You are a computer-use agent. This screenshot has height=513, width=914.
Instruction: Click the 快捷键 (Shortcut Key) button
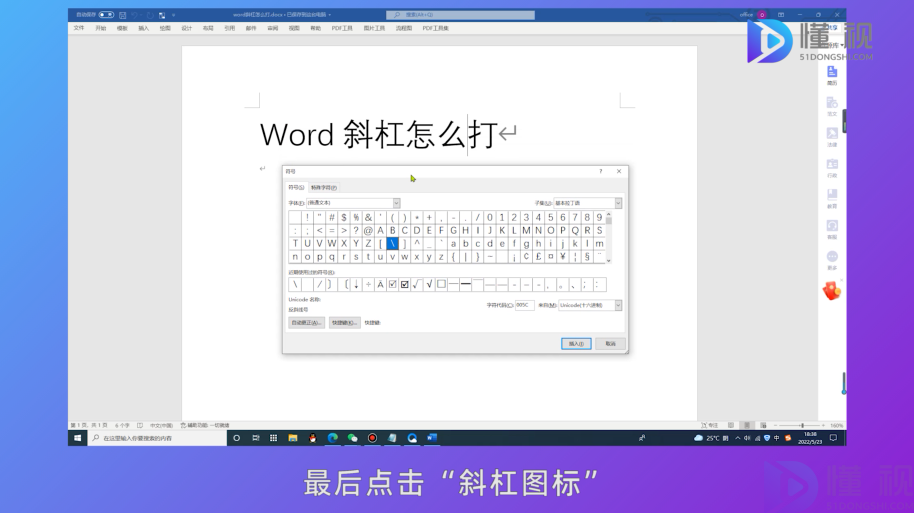coord(344,323)
